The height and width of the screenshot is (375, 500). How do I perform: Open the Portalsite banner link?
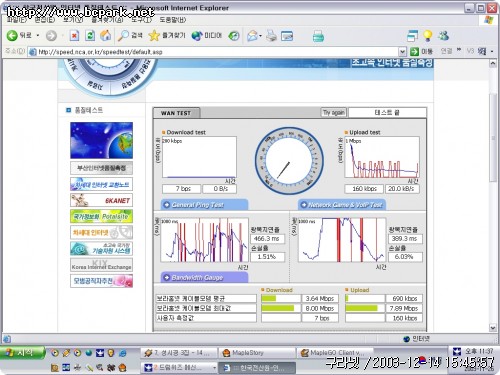tap(101, 216)
